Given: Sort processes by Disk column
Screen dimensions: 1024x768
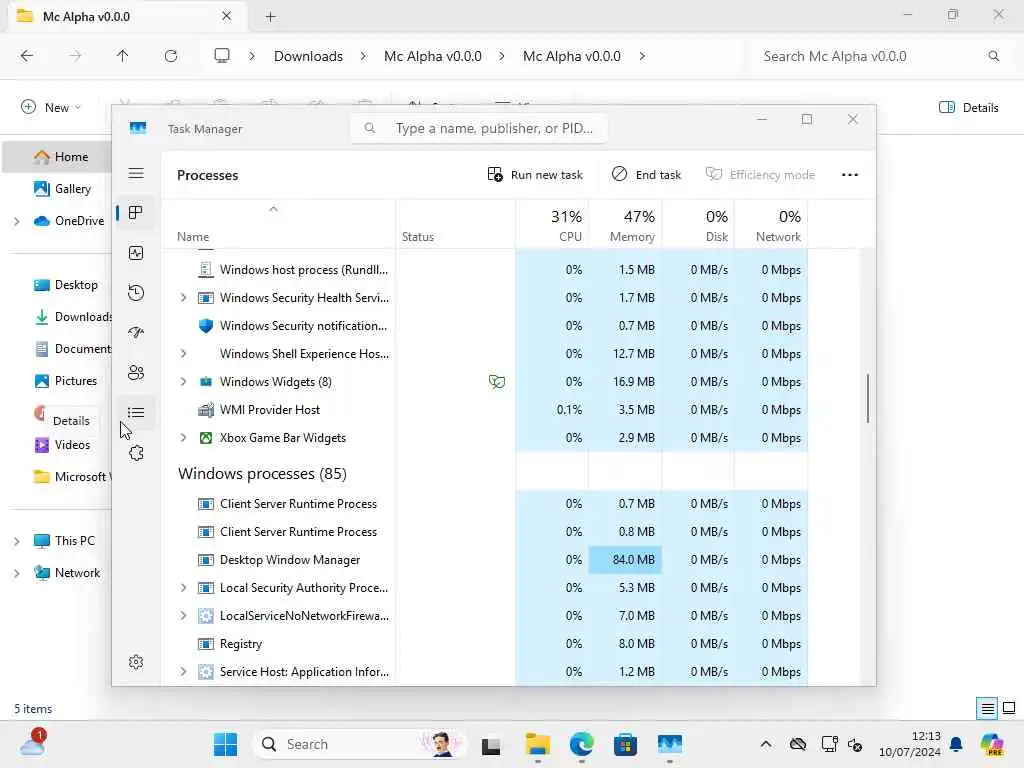Looking at the screenshot, I should point(699,224).
